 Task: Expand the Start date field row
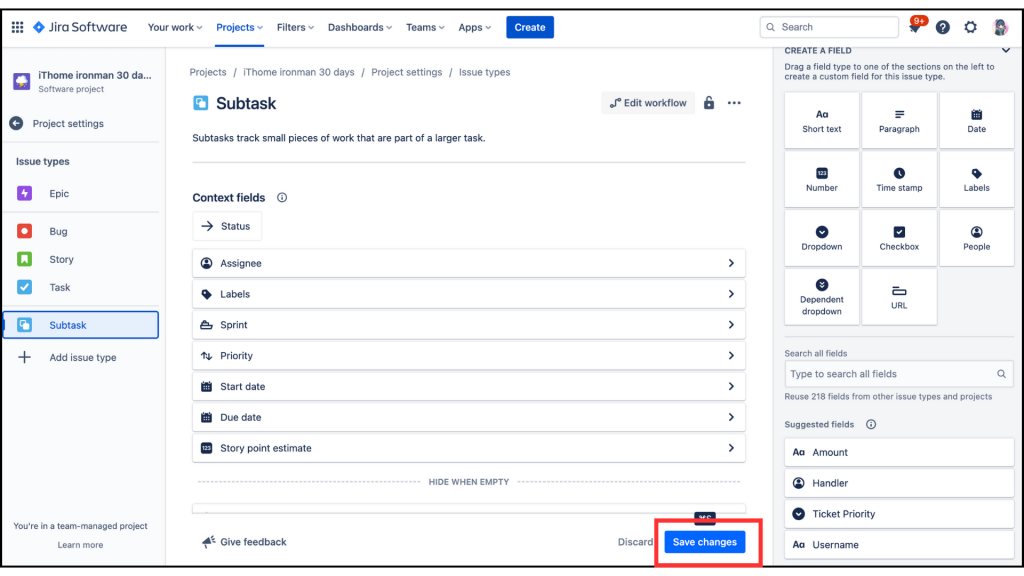click(468, 387)
